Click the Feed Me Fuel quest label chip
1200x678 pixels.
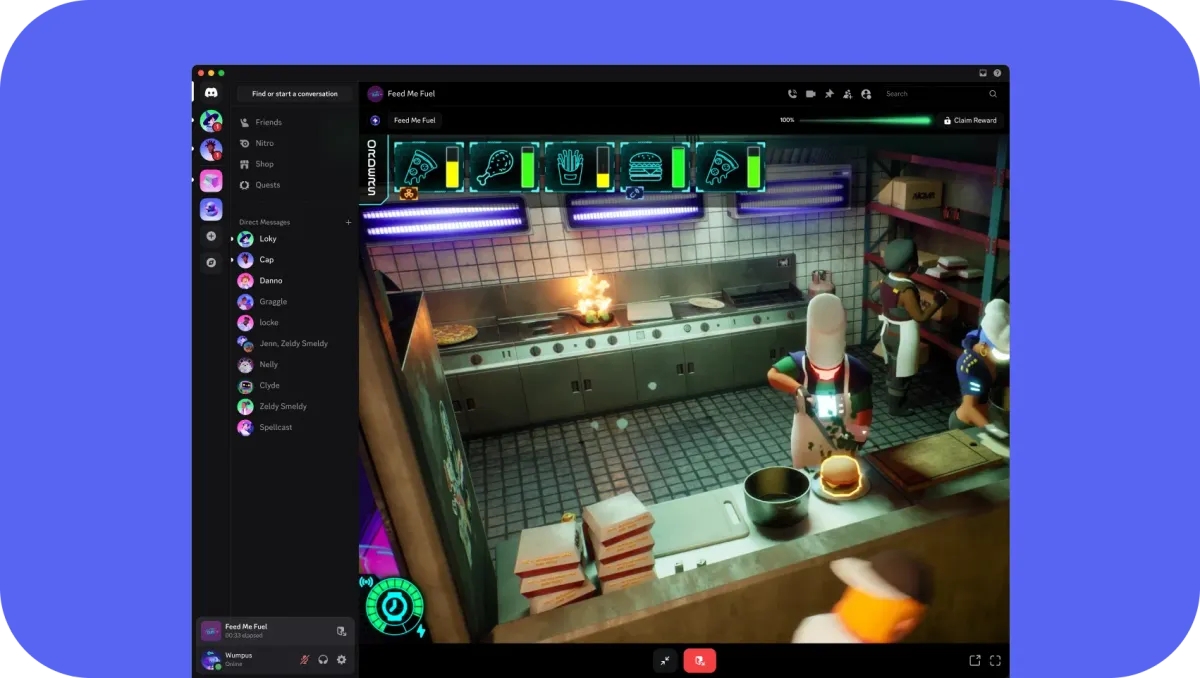pyautogui.click(x=415, y=120)
